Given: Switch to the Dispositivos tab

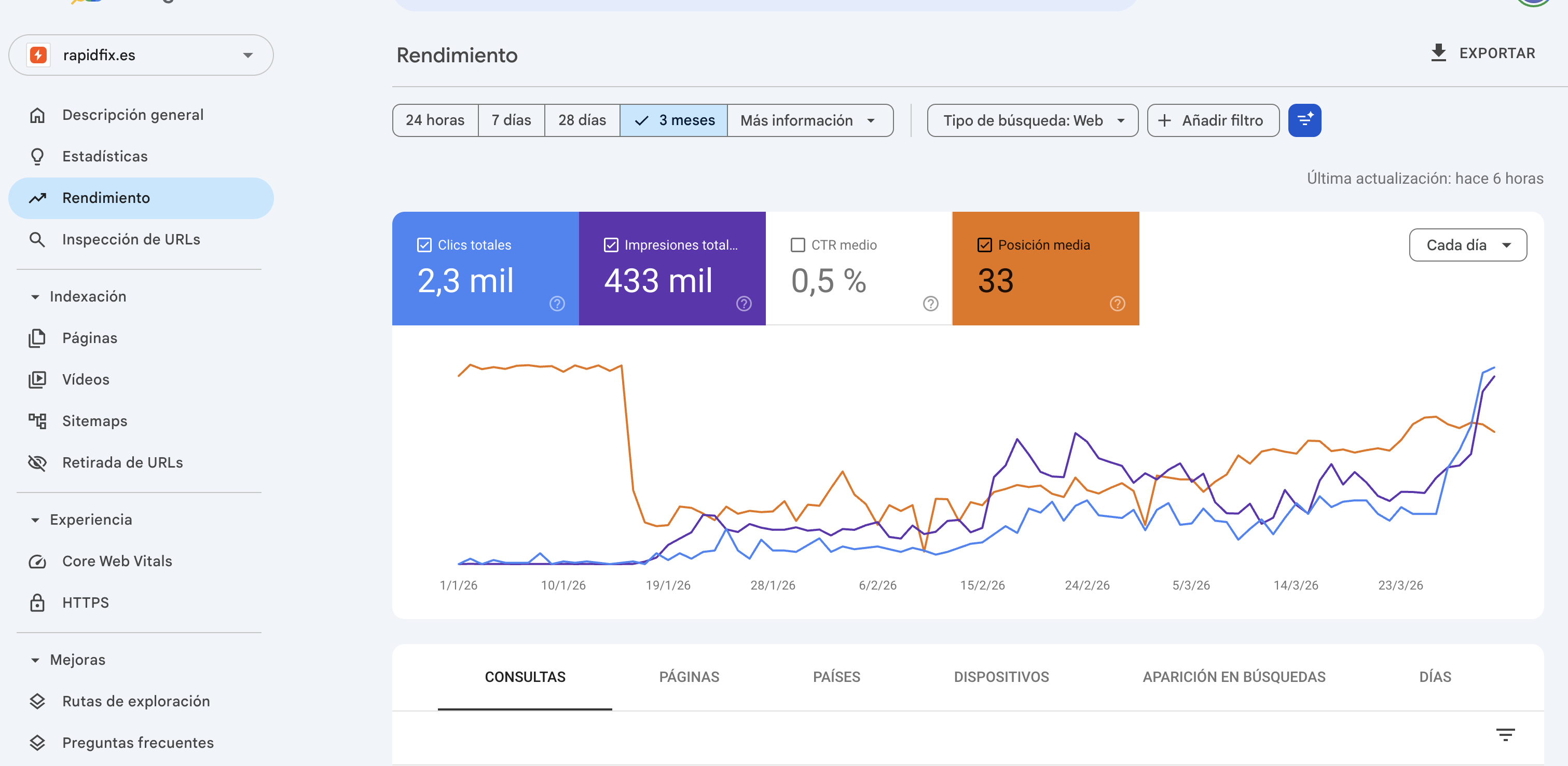Looking at the screenshot, I should tap(1001, 677).
